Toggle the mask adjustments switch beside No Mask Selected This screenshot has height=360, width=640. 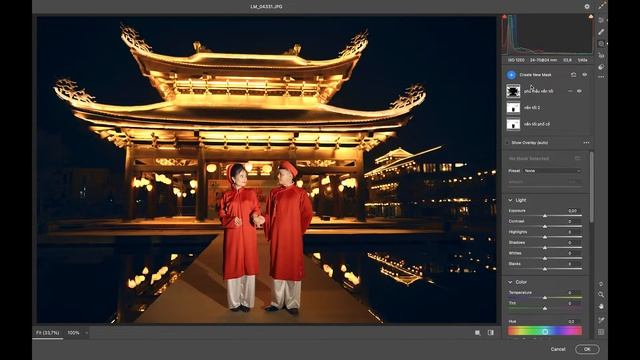577,158
